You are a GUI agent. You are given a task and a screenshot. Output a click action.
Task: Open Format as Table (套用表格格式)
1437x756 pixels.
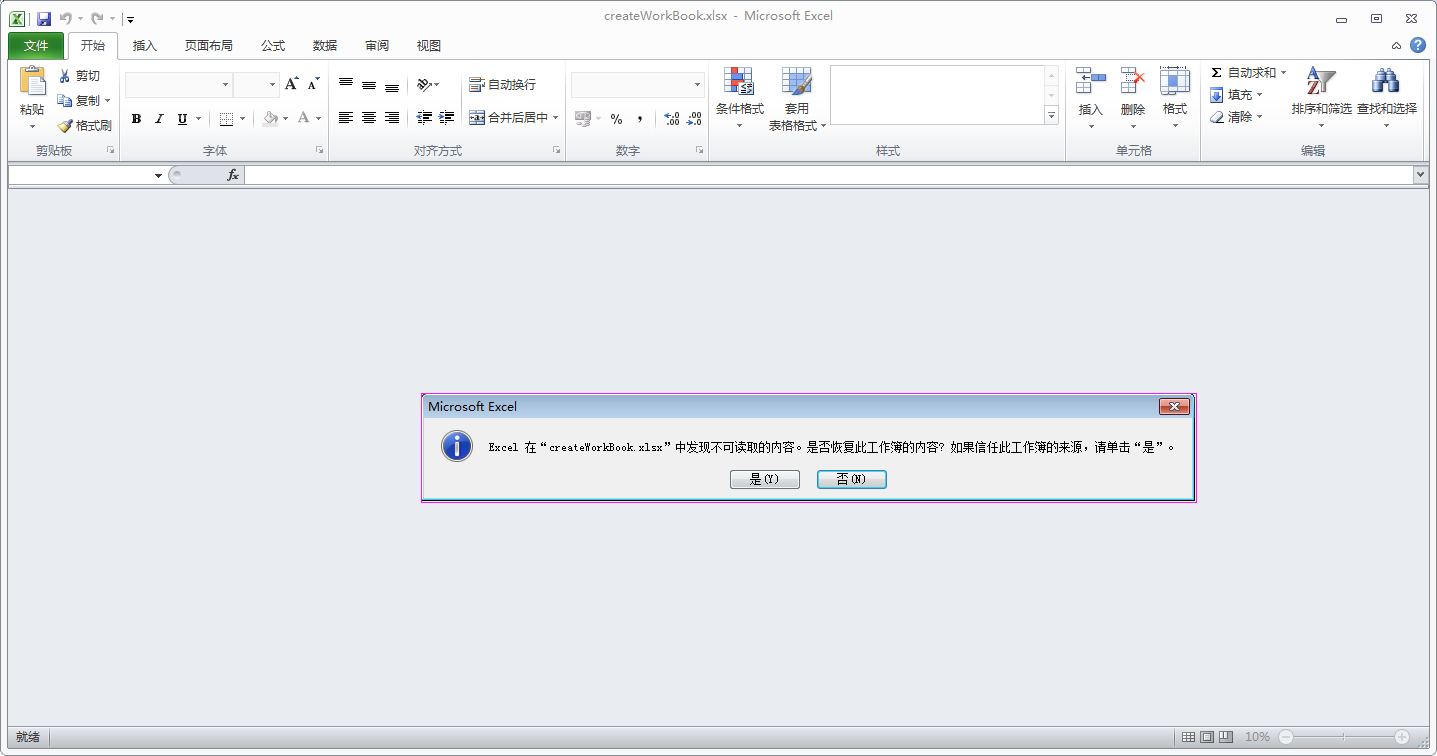pos(797,99)
